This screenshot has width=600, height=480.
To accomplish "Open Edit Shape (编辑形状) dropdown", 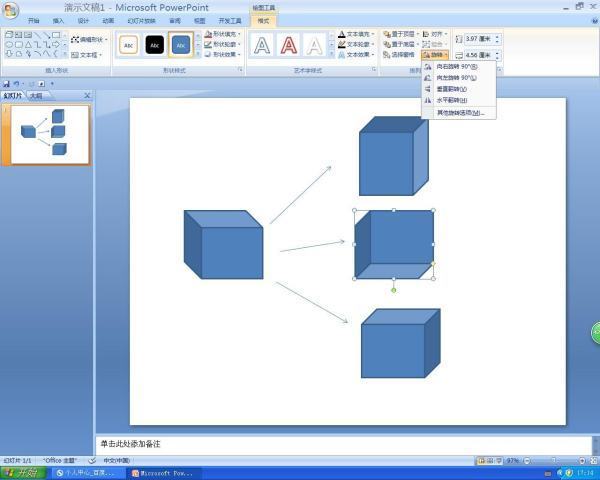I will (89, 39).
